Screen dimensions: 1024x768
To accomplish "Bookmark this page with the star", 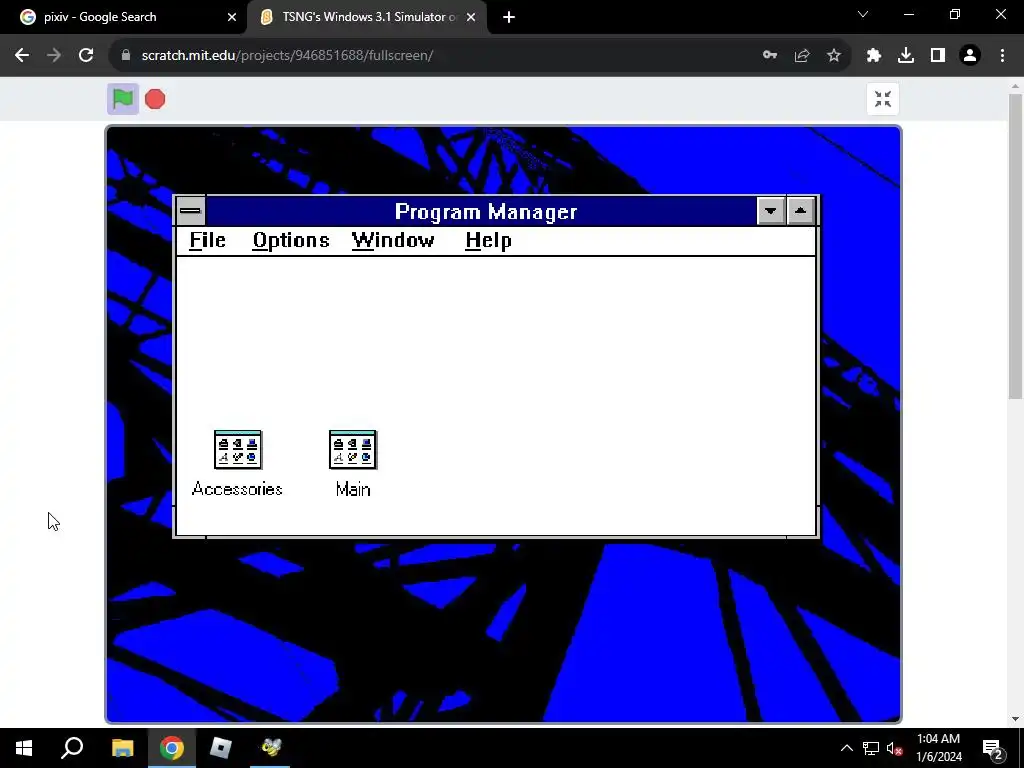I will point(834,56).
